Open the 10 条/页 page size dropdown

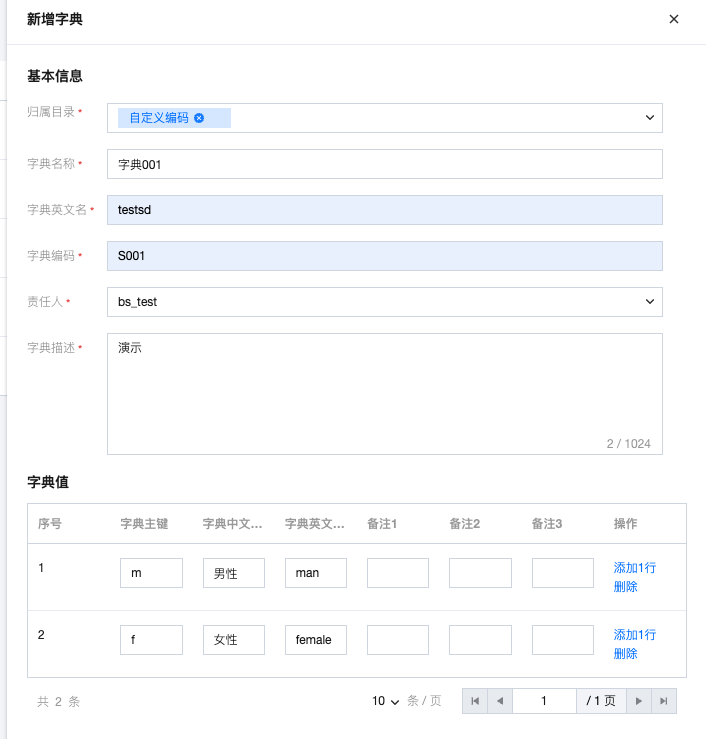click(x=386, y=701)
